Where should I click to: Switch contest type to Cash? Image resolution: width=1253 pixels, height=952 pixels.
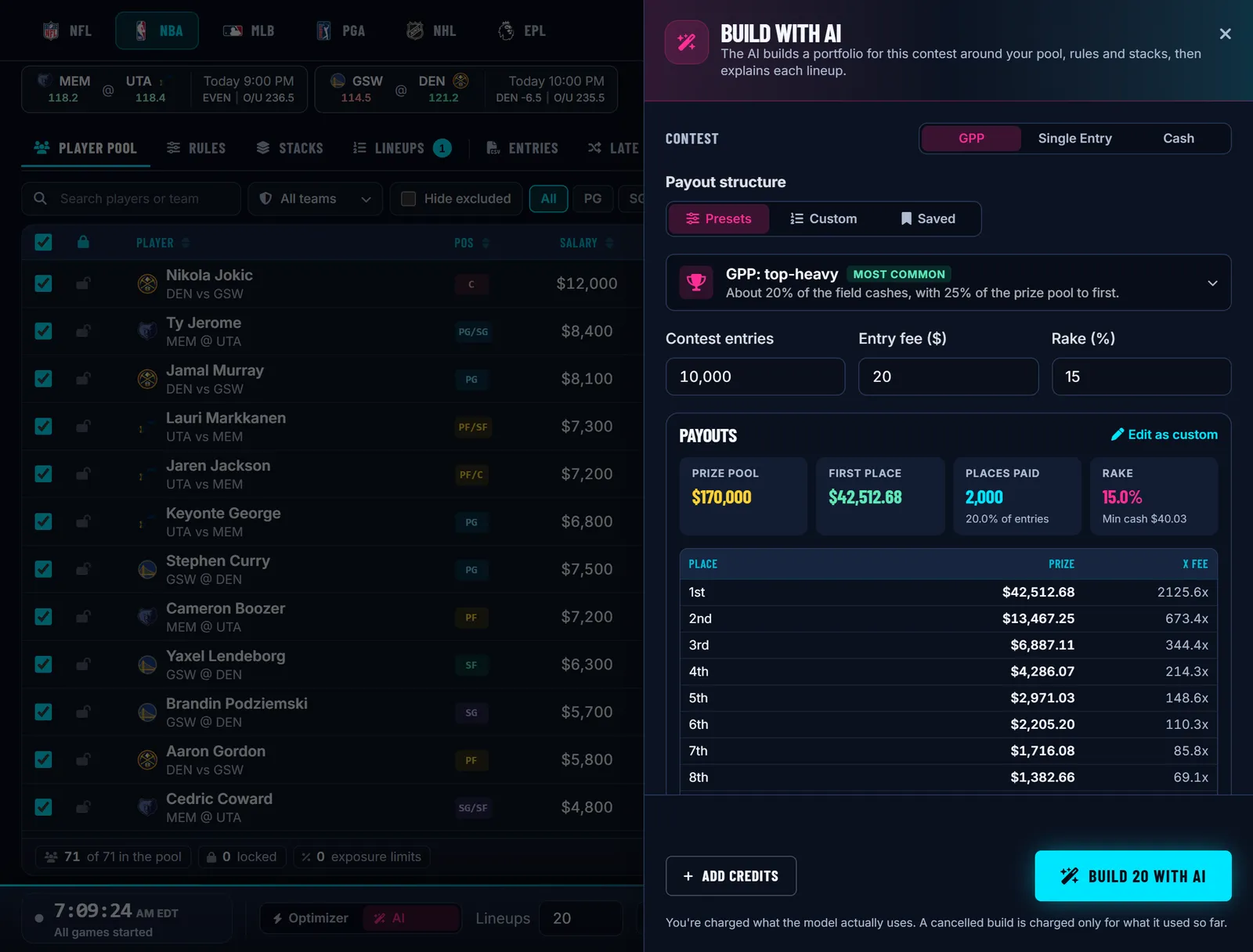pos(1178,139)
